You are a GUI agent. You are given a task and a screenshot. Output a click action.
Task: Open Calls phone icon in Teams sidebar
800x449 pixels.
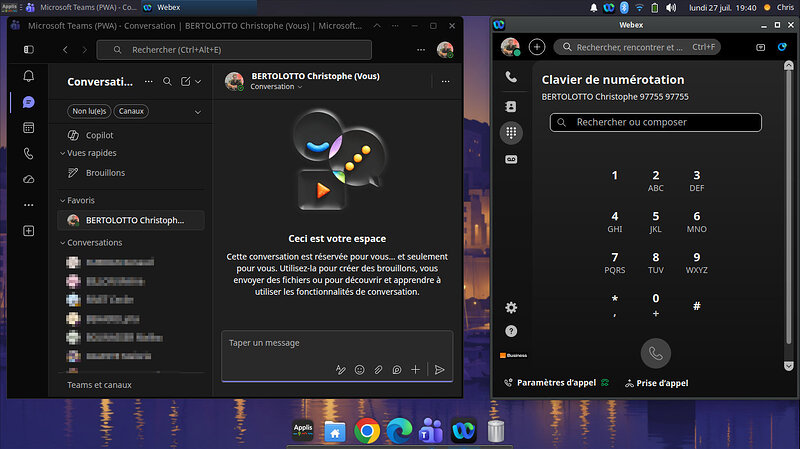(x=29, y=153)
